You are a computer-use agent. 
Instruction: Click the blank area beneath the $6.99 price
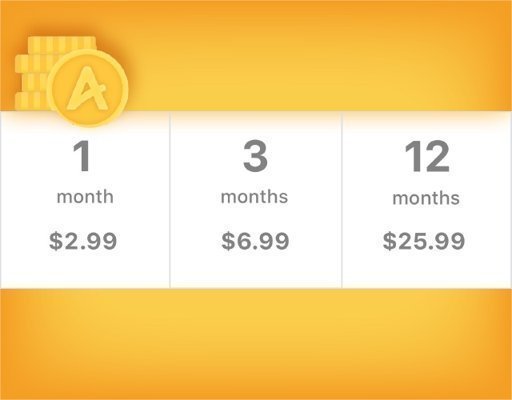point(256,270)
